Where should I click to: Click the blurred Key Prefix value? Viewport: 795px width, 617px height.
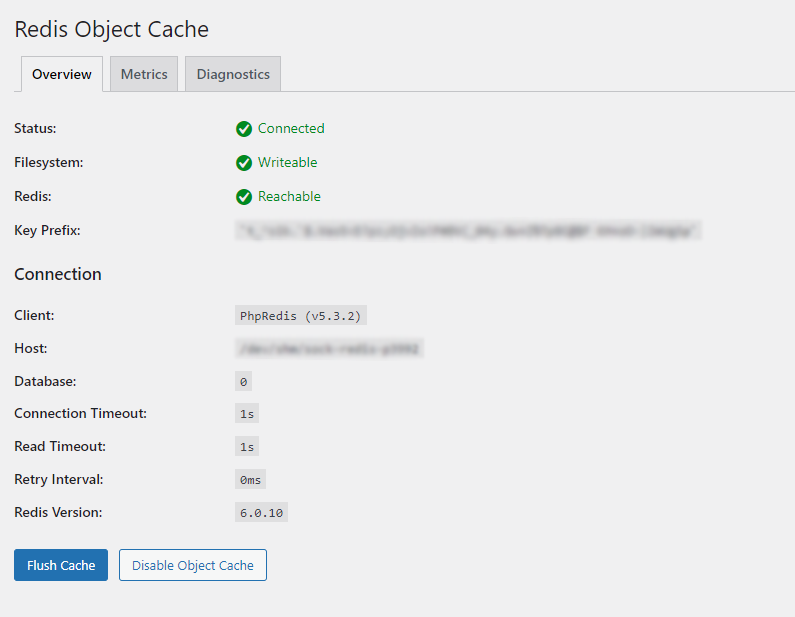(x=468, y=231)
